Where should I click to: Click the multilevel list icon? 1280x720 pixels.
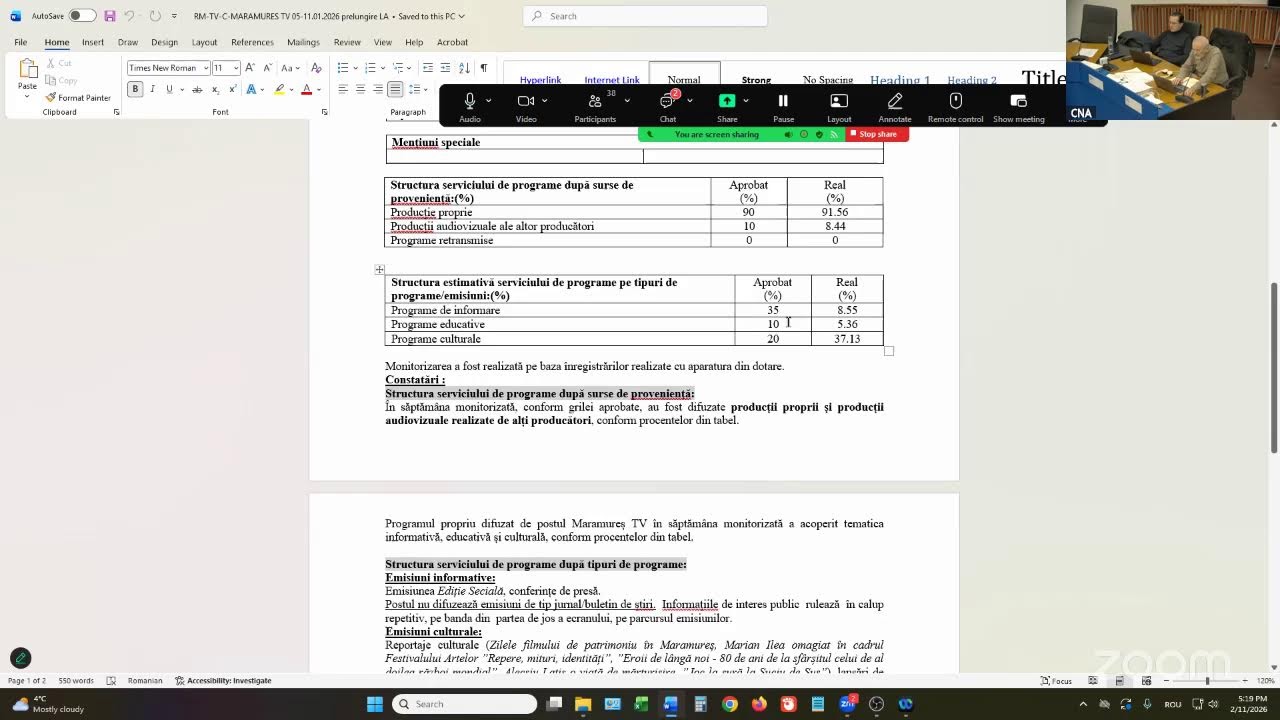397,68
